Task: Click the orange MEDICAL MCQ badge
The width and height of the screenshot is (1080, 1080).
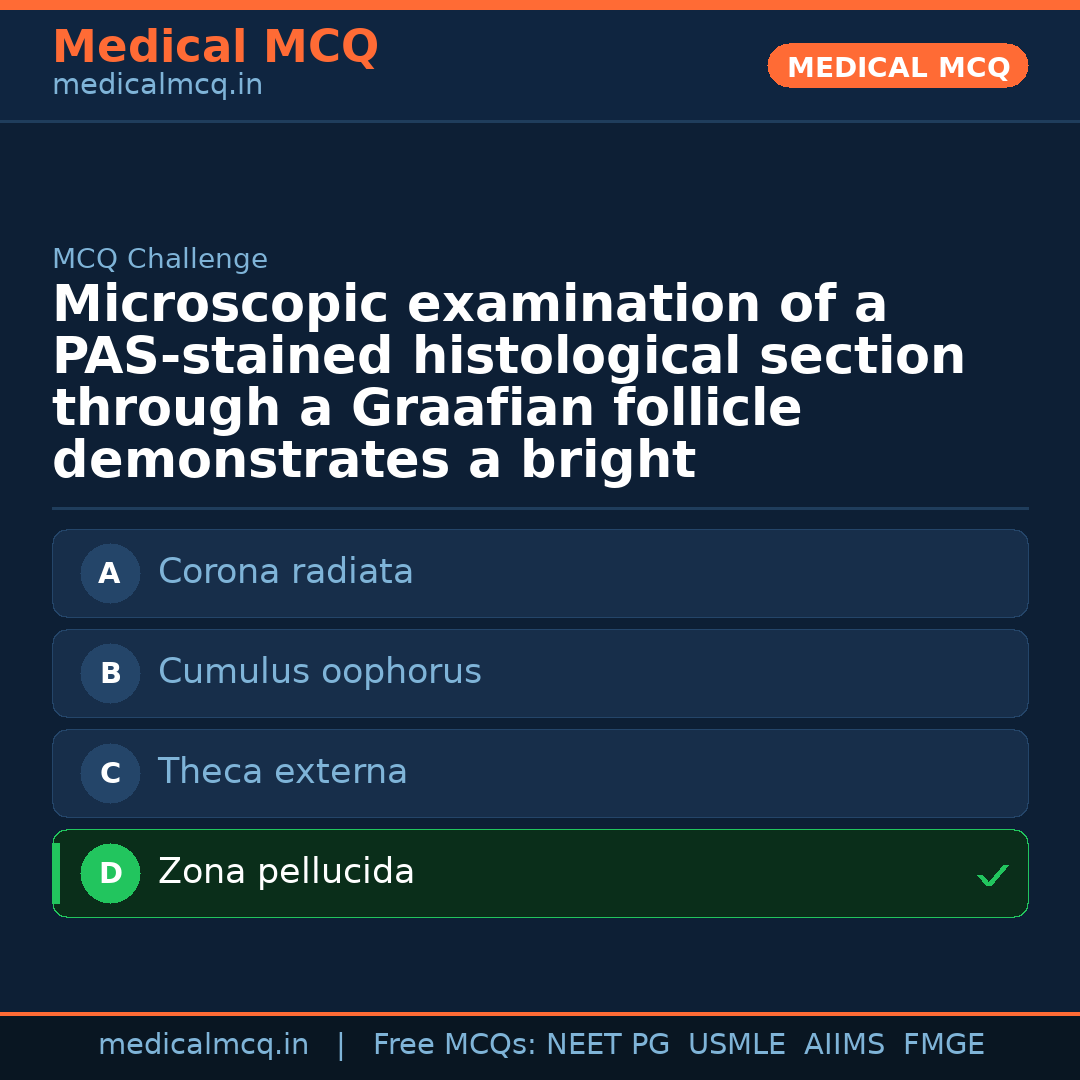Action: click(897, 67)
